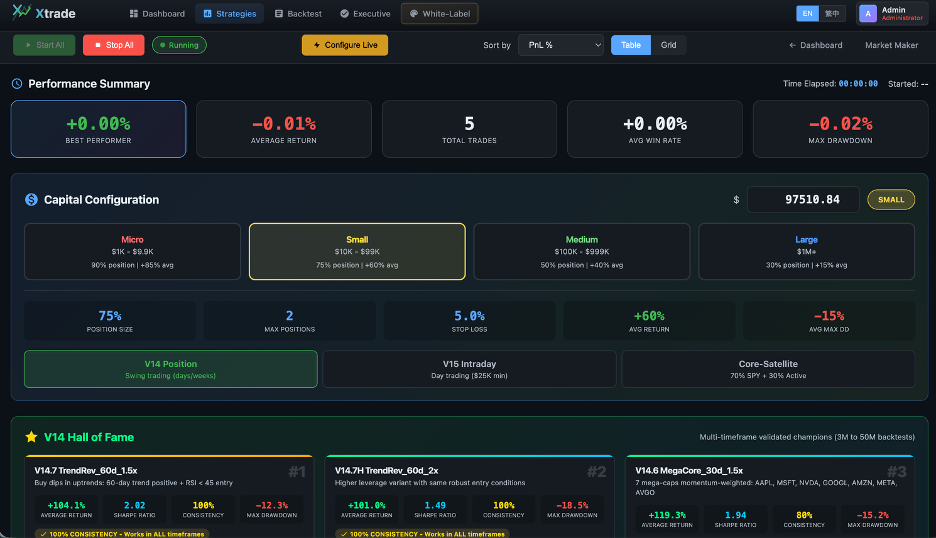Click the +104.1% Average Return value
The height and width of the screenshot is (538, 936).
tap(66, 505)
